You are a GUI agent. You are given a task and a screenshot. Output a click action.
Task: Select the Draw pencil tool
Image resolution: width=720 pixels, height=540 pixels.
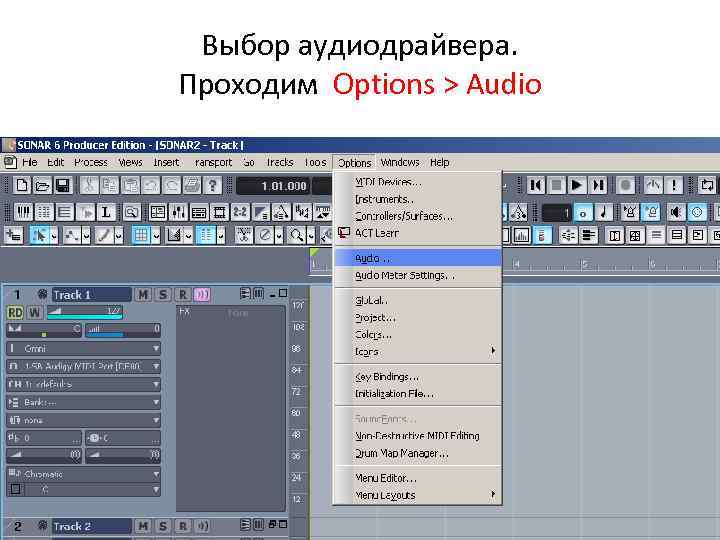click(x=104, y=235)
